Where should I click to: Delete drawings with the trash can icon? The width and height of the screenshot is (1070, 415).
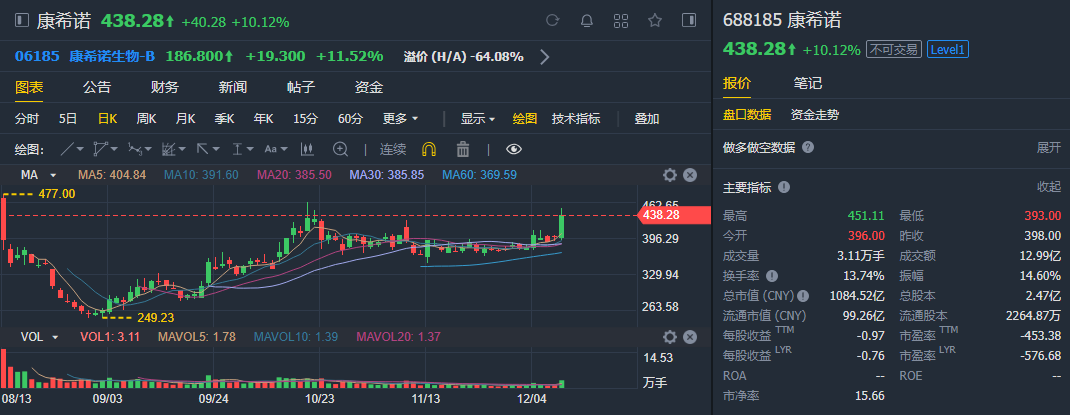pyautogui.click(x=463, y=149)
